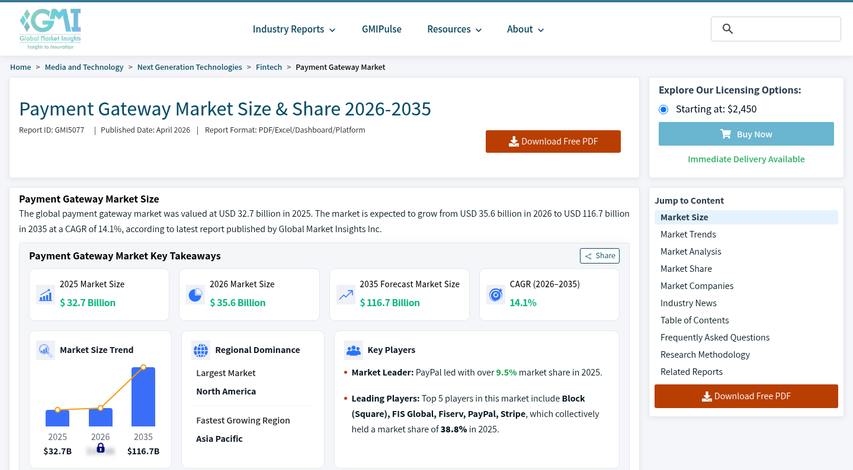This screenshot has width=853, height=470.
Task: Open Frequently Asked Questions link
Action: (715, 337)
